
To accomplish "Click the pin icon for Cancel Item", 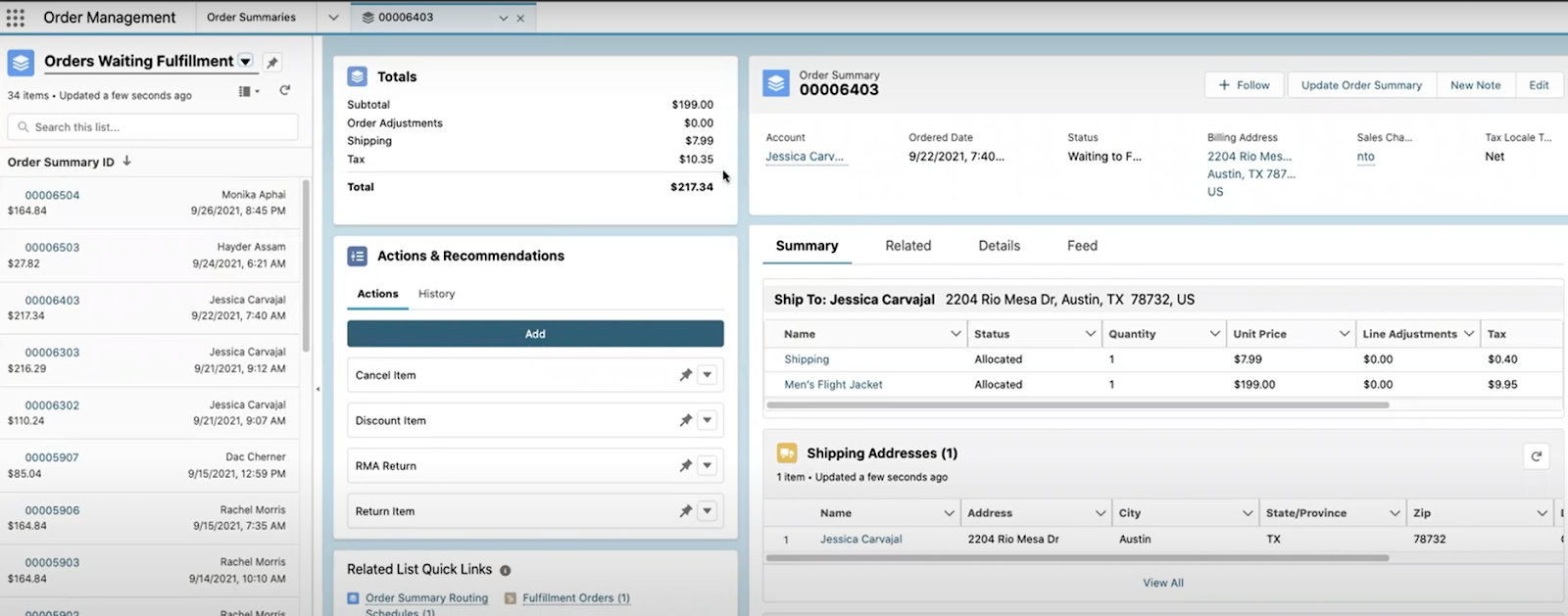I will (686, 375).
